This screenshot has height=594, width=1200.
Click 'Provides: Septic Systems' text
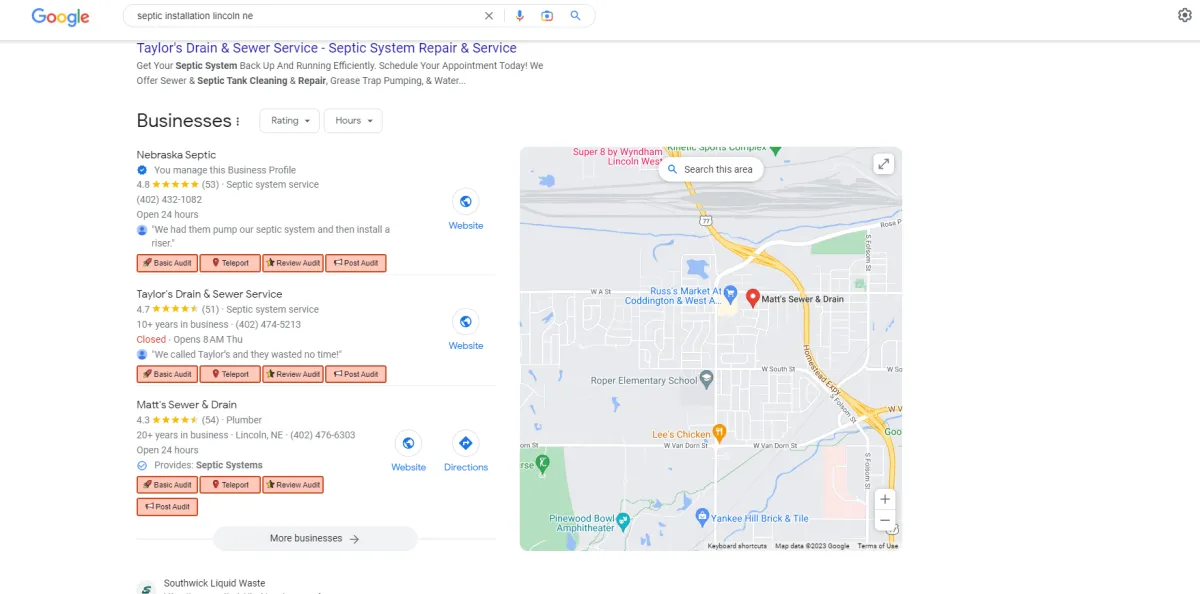[x=208, y=465]
